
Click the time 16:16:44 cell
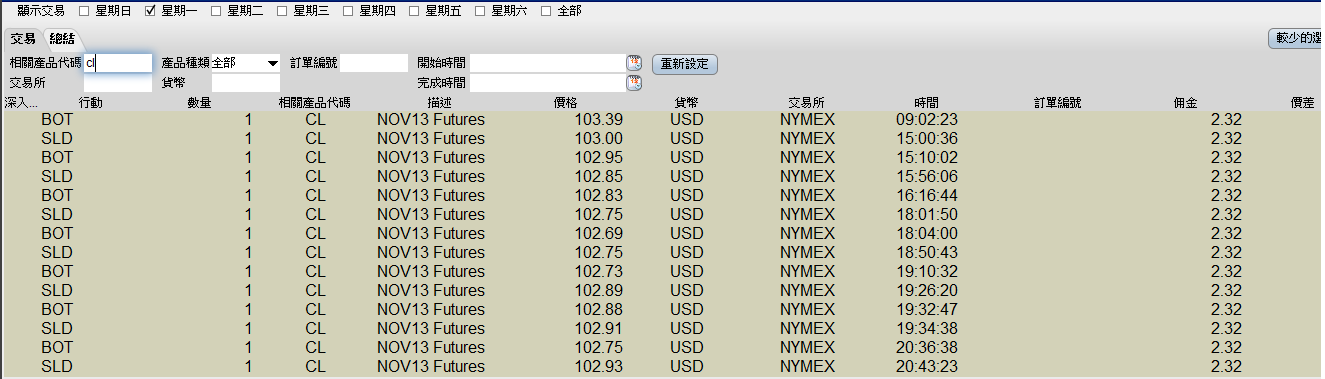click(x=927, y=195)
